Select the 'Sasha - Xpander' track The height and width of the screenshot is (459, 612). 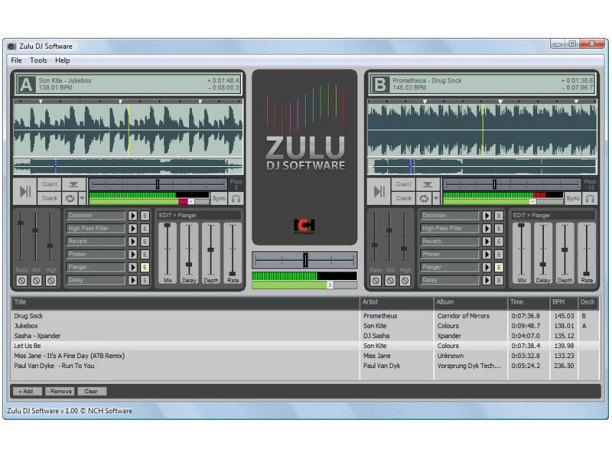305,336
